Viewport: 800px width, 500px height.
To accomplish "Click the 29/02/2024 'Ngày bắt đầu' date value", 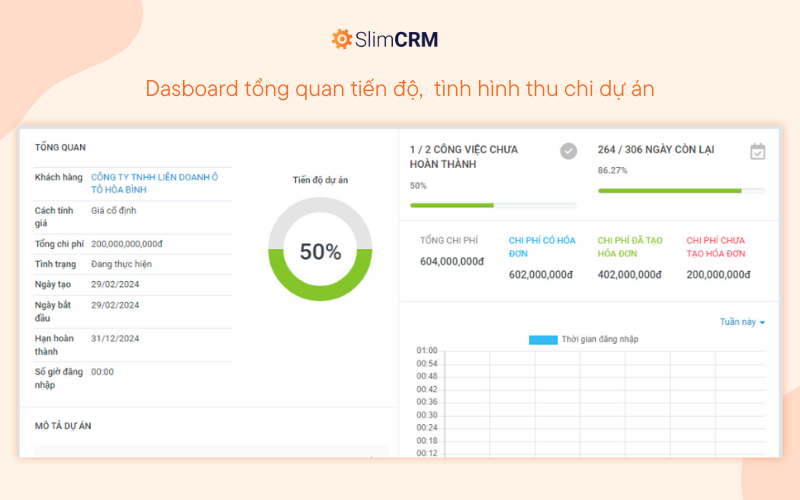I will [x=115, y=305].
